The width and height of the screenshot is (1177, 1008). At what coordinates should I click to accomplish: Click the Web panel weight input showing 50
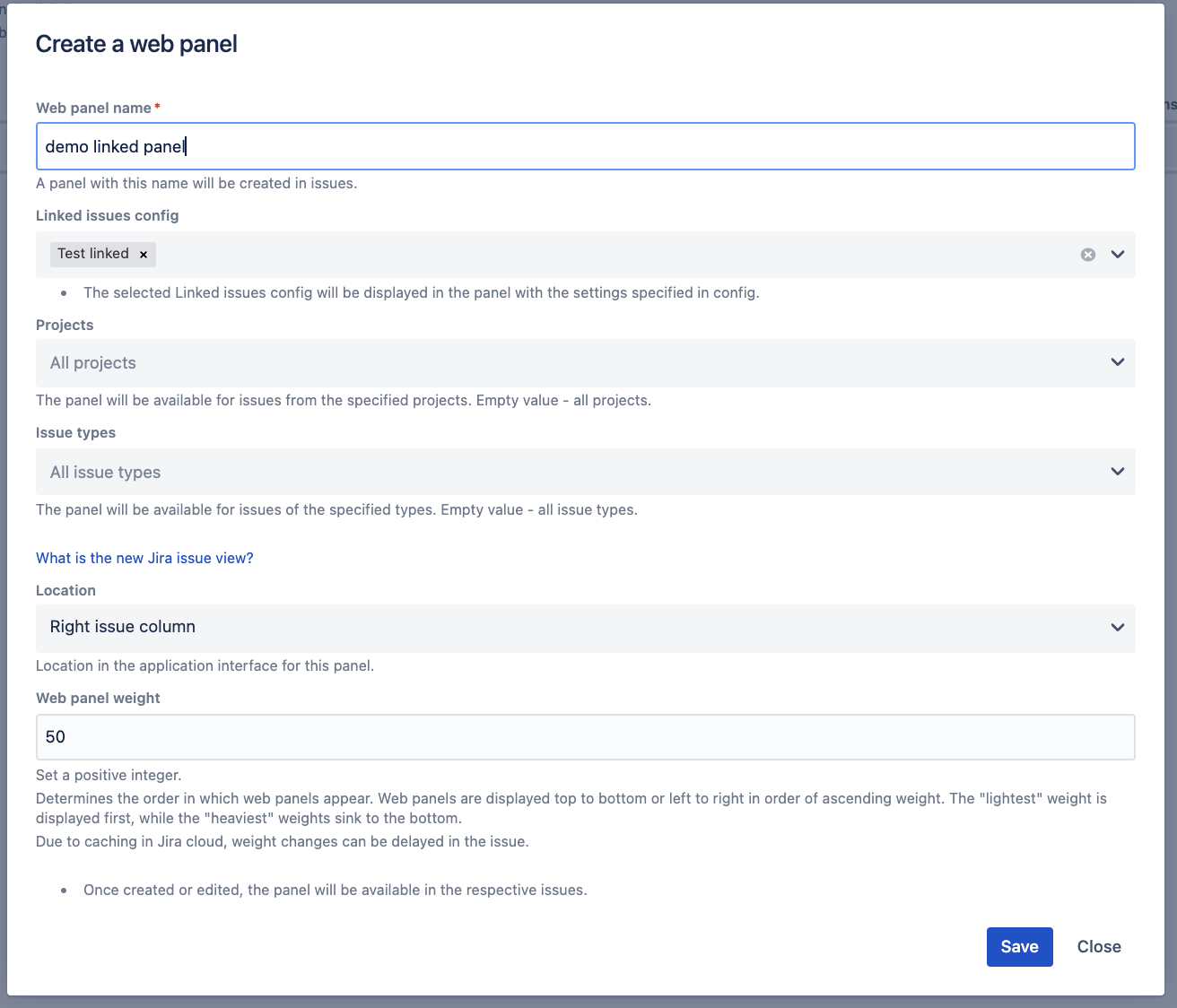click(585, 737)
